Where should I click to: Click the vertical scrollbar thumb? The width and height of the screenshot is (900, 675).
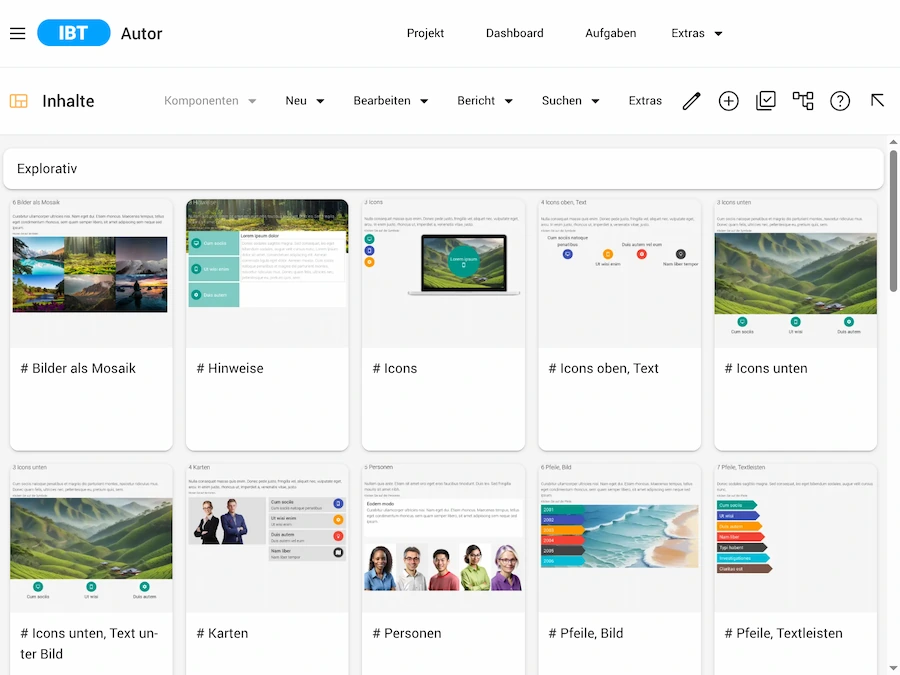pos(893,221)
